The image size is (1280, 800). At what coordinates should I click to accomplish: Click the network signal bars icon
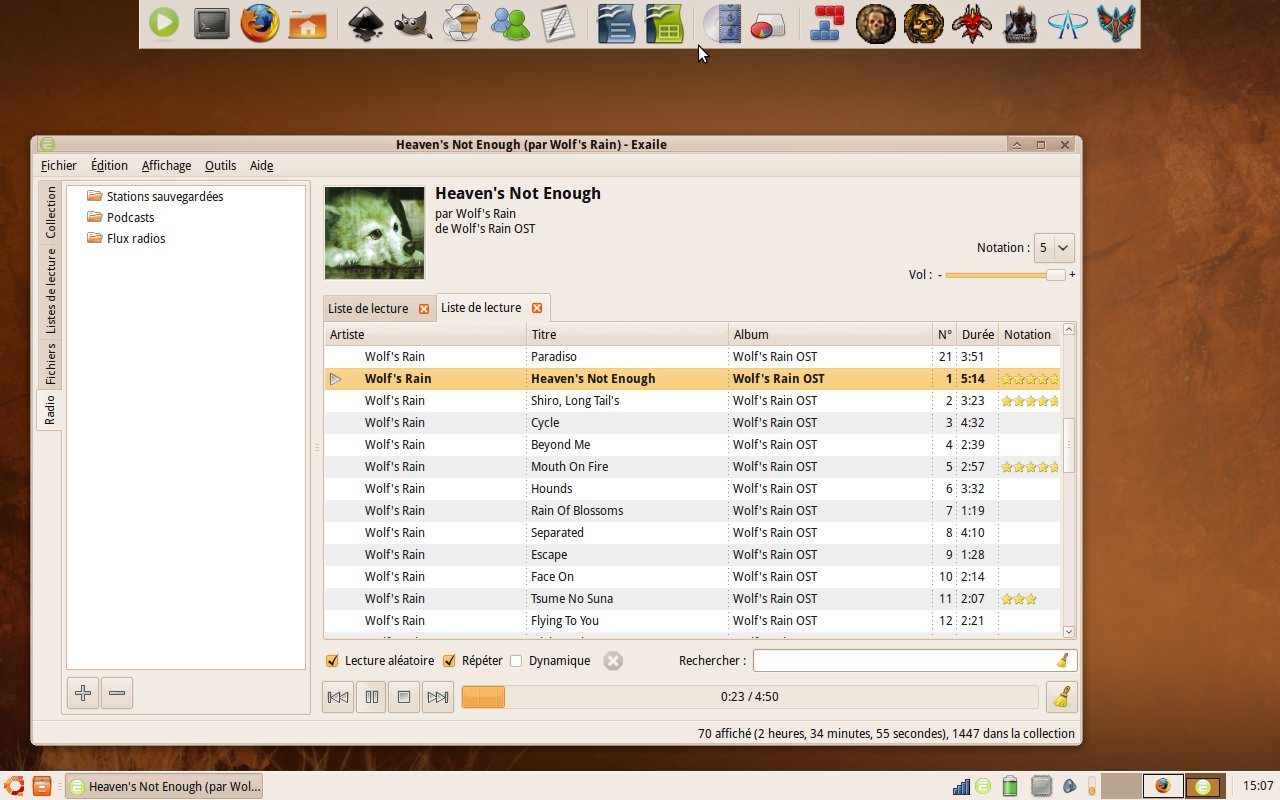coord(961,787)
